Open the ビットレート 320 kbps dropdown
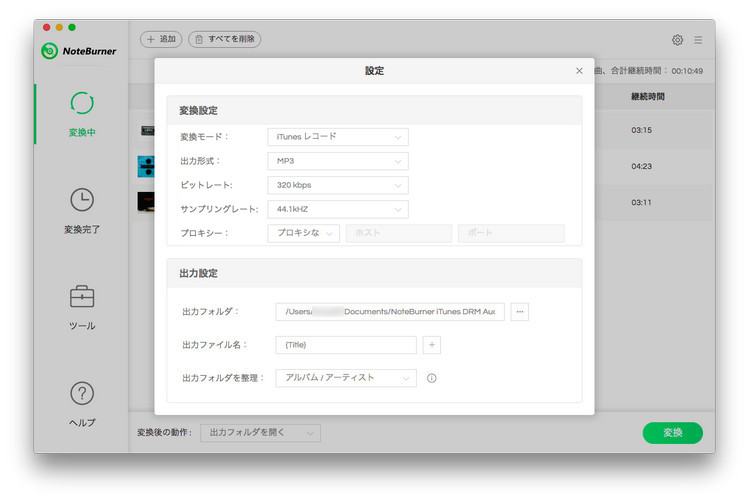This screenshot has height=502, width=749. click(x=338, y=185)
